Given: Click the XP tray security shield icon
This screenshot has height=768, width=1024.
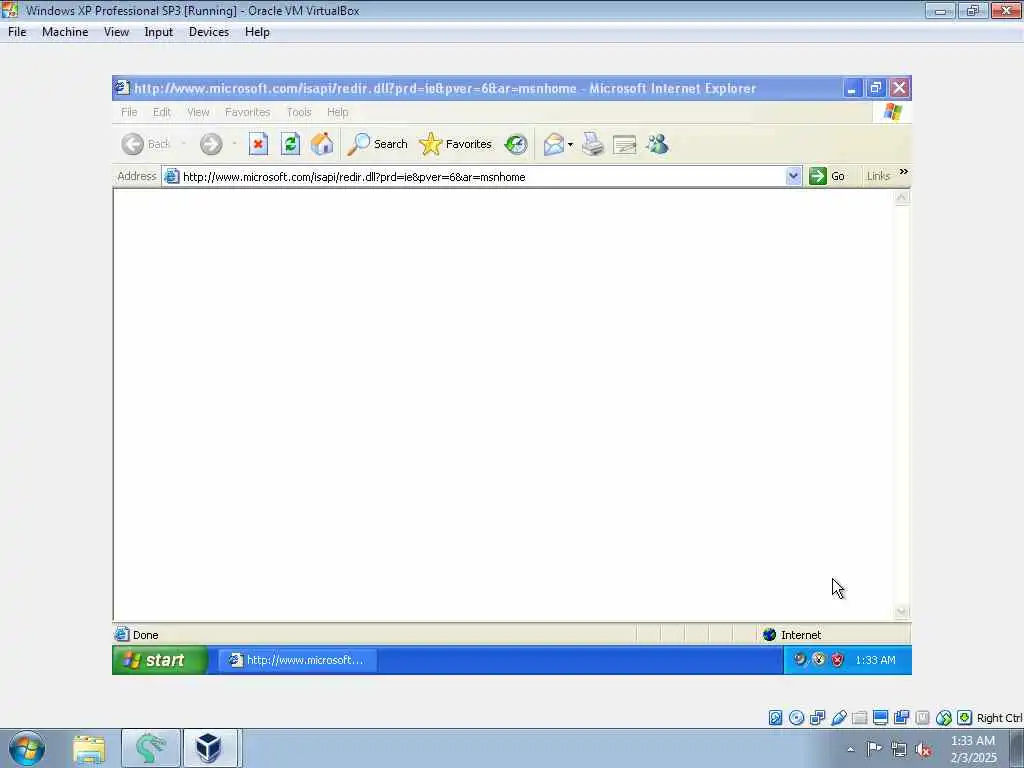Looking at the screenshot, I should pyautogui.click(x=838, y=660).
